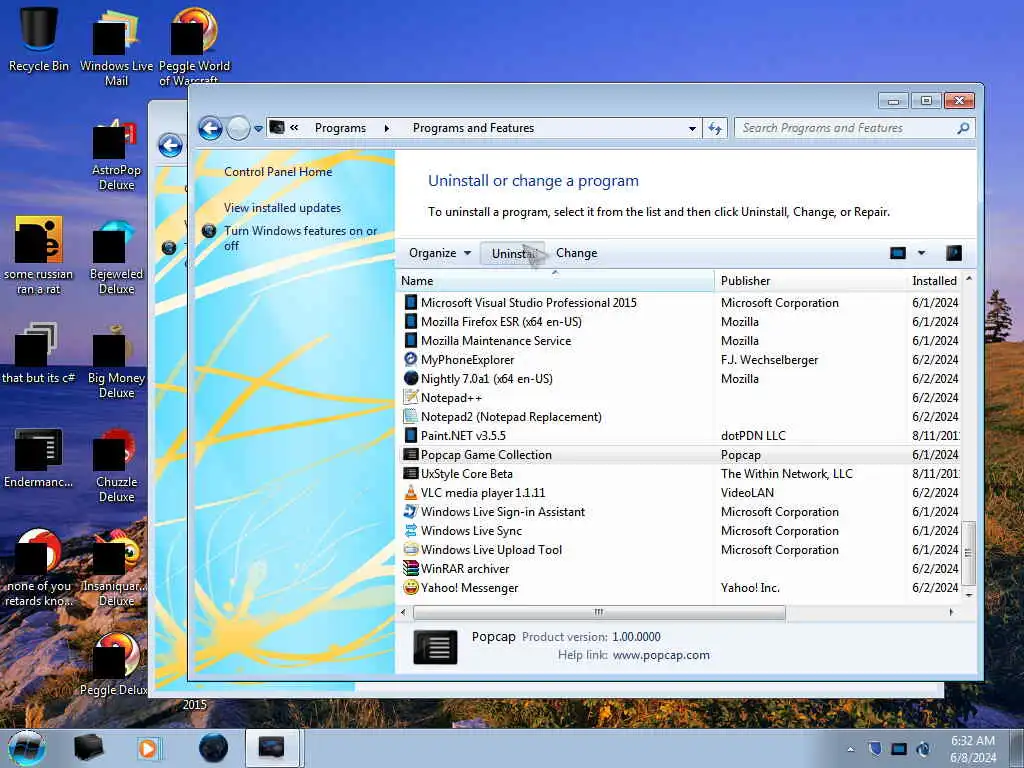Viewport: 1024px width, 768px height.
Task: Open the help icon on toolbar
Action: click(x=953, y=253)
